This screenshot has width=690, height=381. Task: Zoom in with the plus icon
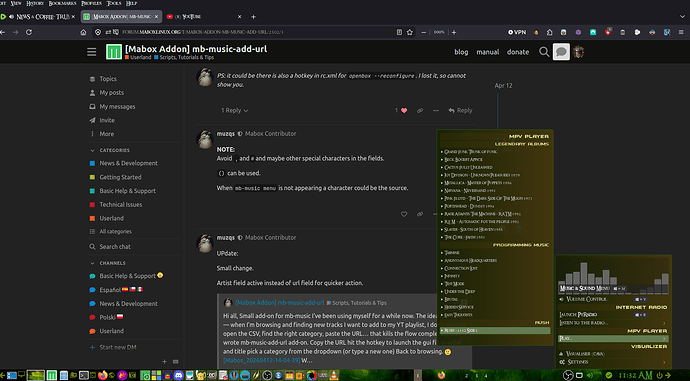454,32
